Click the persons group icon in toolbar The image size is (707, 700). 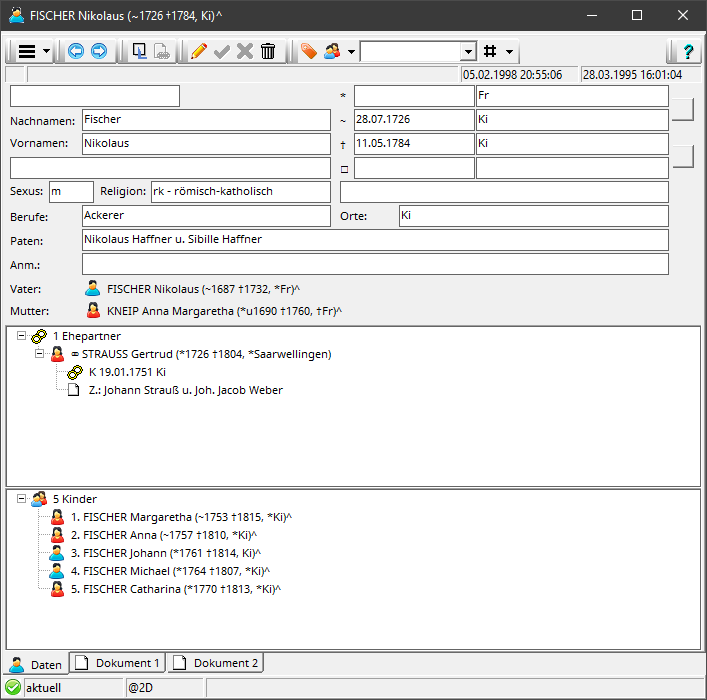click(332, 51)
